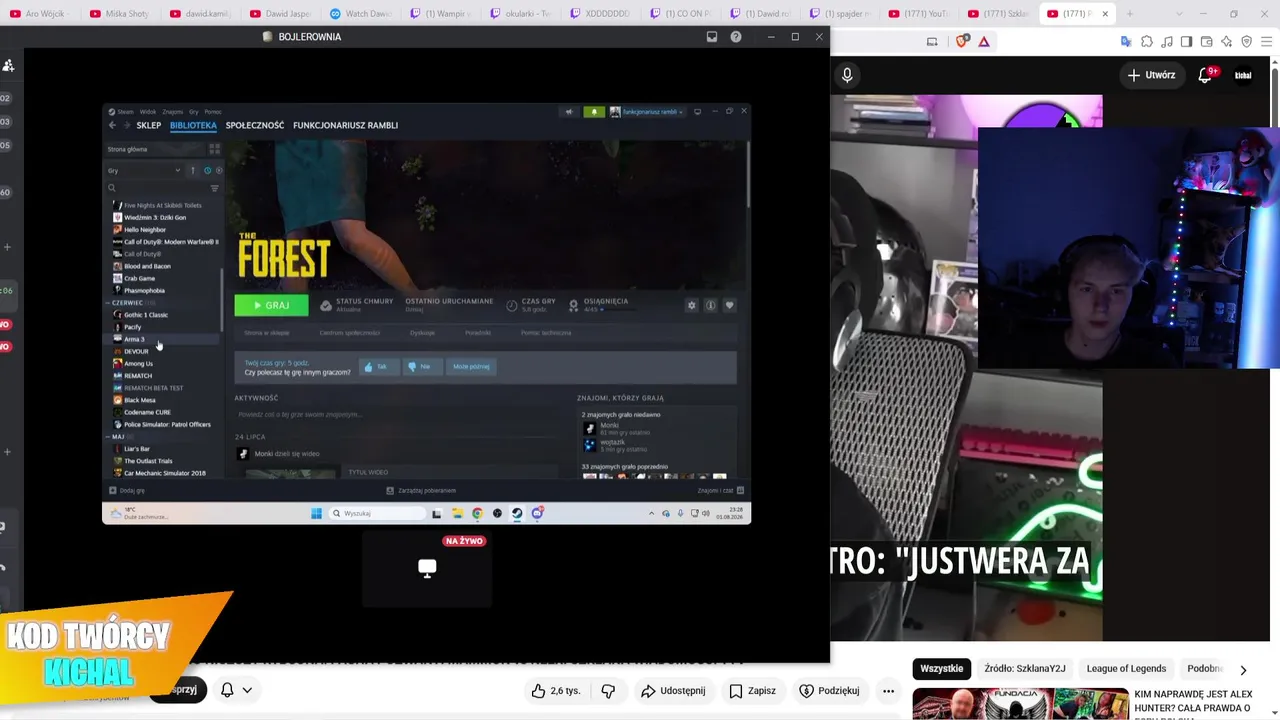Open more actions menu under video

pos(888,690)
